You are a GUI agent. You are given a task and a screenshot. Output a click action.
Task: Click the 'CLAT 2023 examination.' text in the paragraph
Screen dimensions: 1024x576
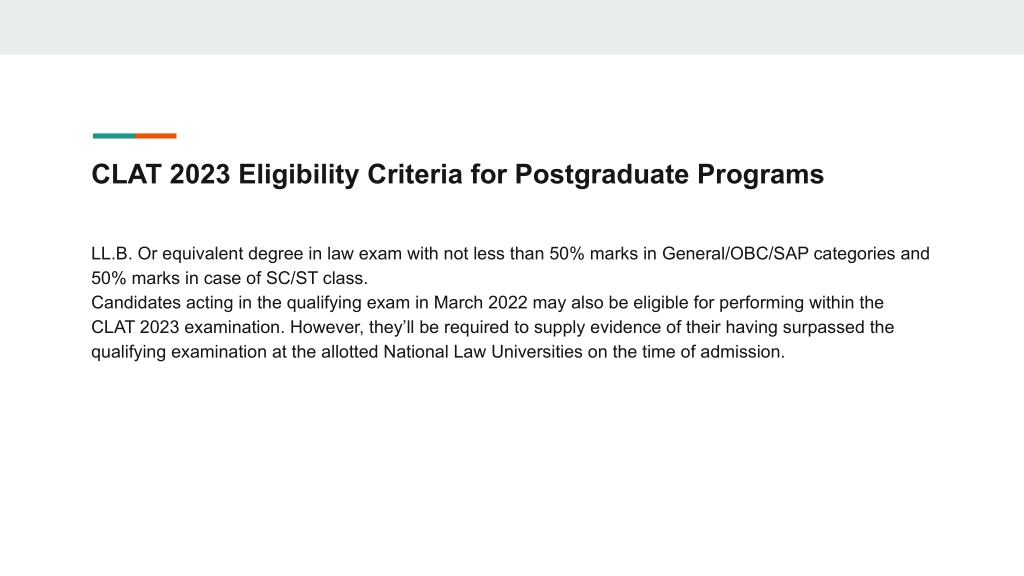point(188,327)
